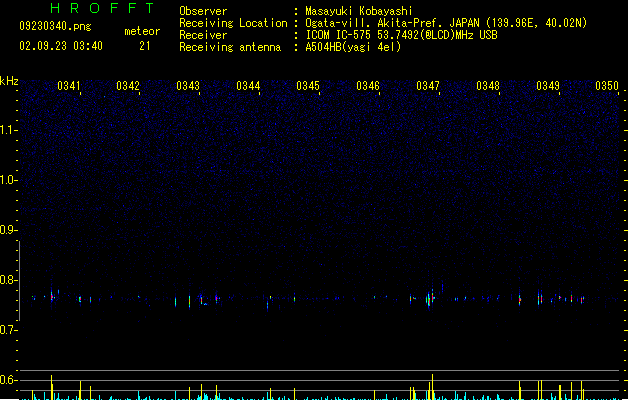
Task: Click the 0.9 kHz axis label
Action: point(8,230)
